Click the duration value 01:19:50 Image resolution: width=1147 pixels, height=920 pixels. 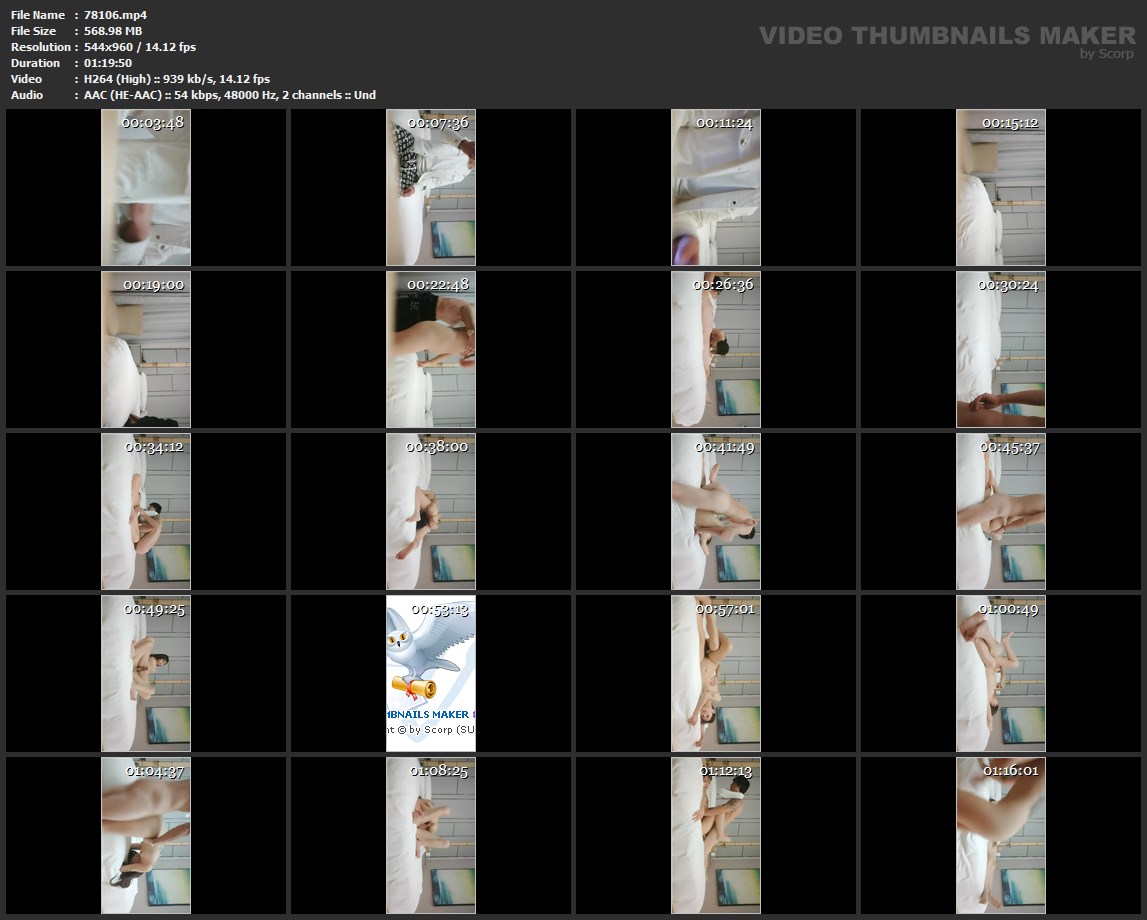[108, 63]
